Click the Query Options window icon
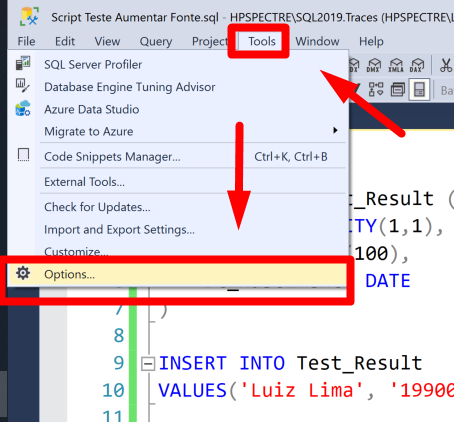Image resolution: width=454 pixels, height=422 pixels. (397, 89)
